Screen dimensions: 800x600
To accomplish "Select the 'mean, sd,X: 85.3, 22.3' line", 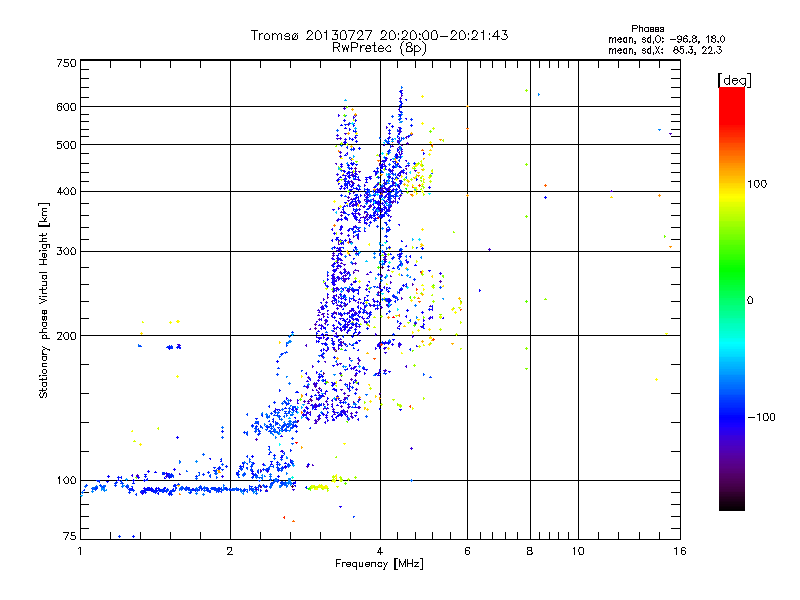I will coord(665,50).
